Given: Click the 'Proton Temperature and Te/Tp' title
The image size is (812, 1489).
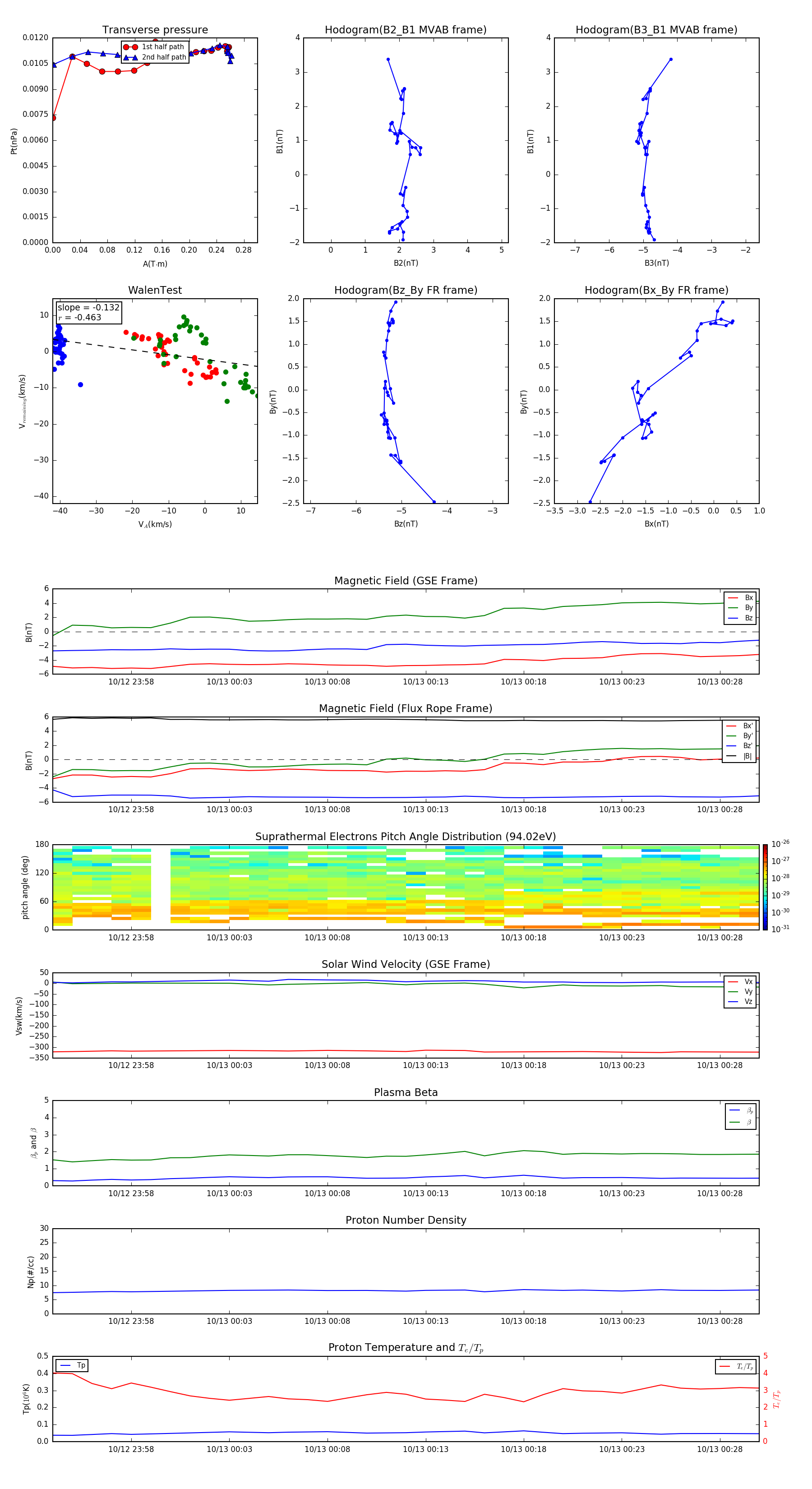Looking at the screenshot, I should pos(406,1348).
